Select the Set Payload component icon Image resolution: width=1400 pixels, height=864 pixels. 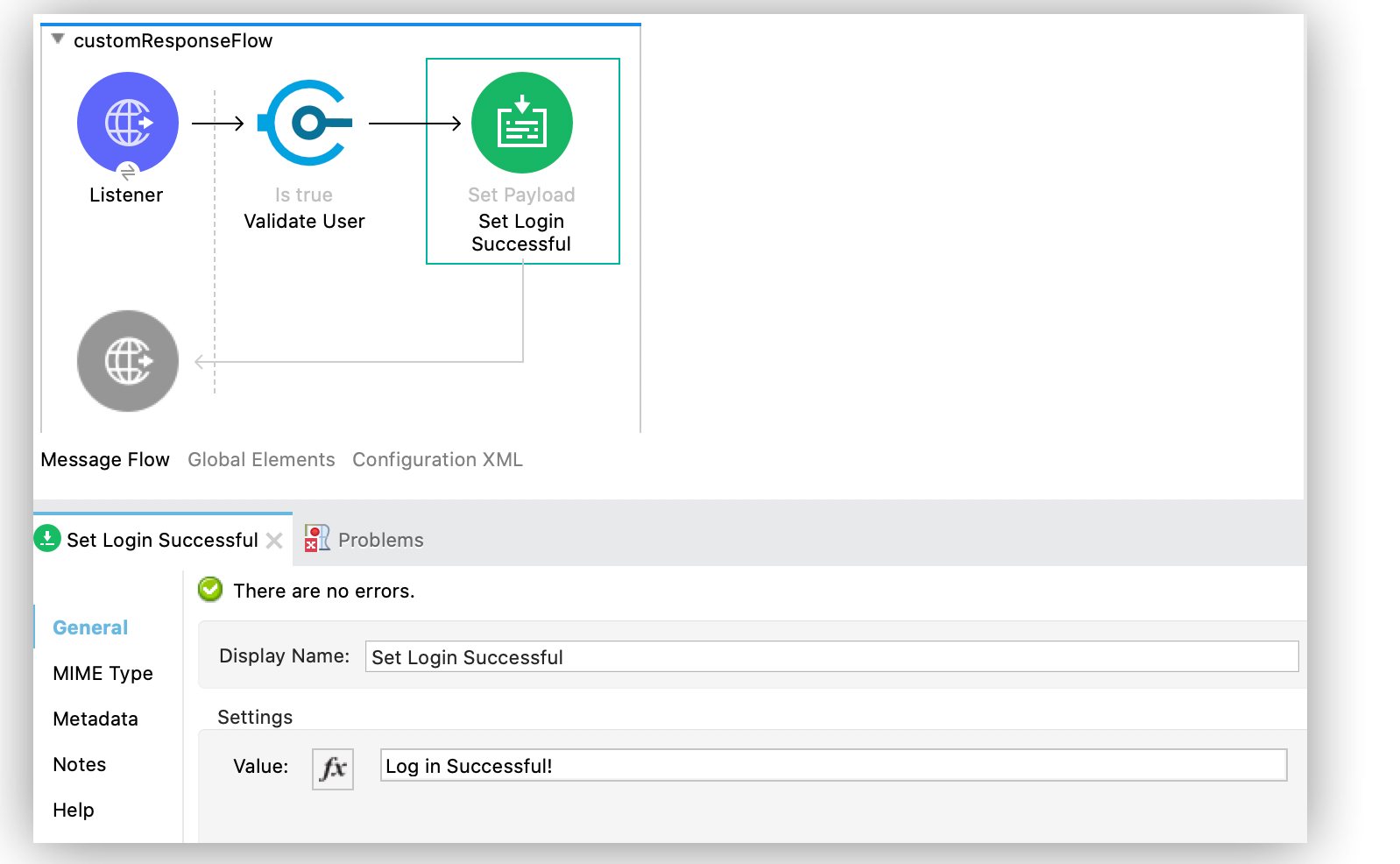click(522, 123)
